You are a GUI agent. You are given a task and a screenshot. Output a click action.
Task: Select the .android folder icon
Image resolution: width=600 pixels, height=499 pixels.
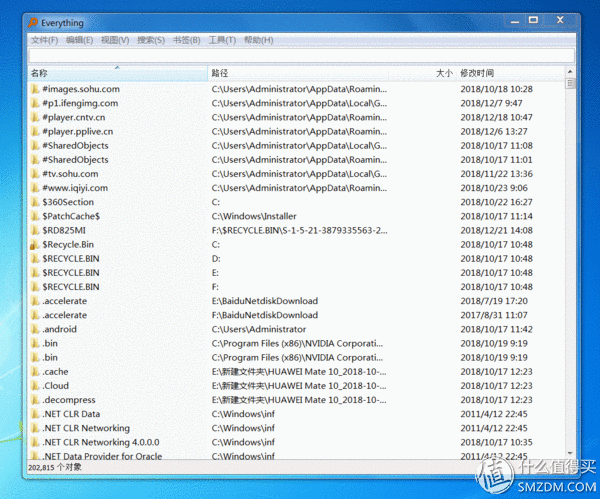click(x=35, y=329)
